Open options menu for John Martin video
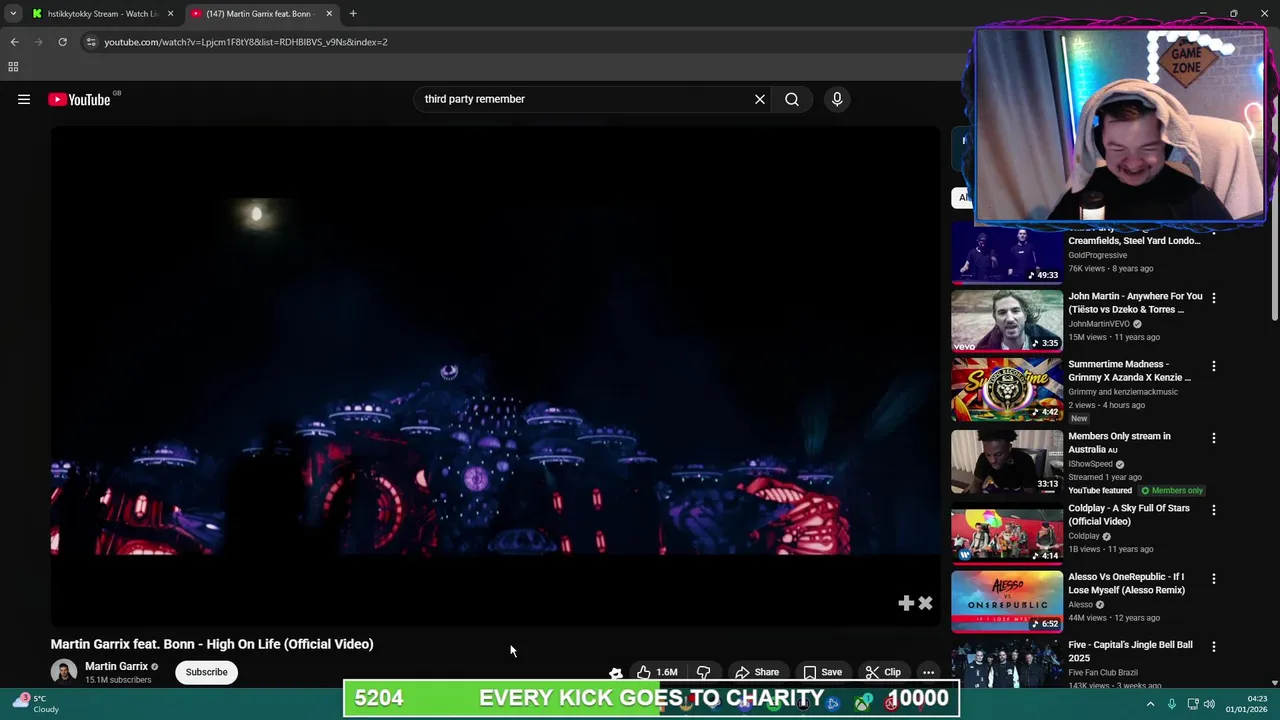The image size is (1280, 720). click(x=1214, y=298)
